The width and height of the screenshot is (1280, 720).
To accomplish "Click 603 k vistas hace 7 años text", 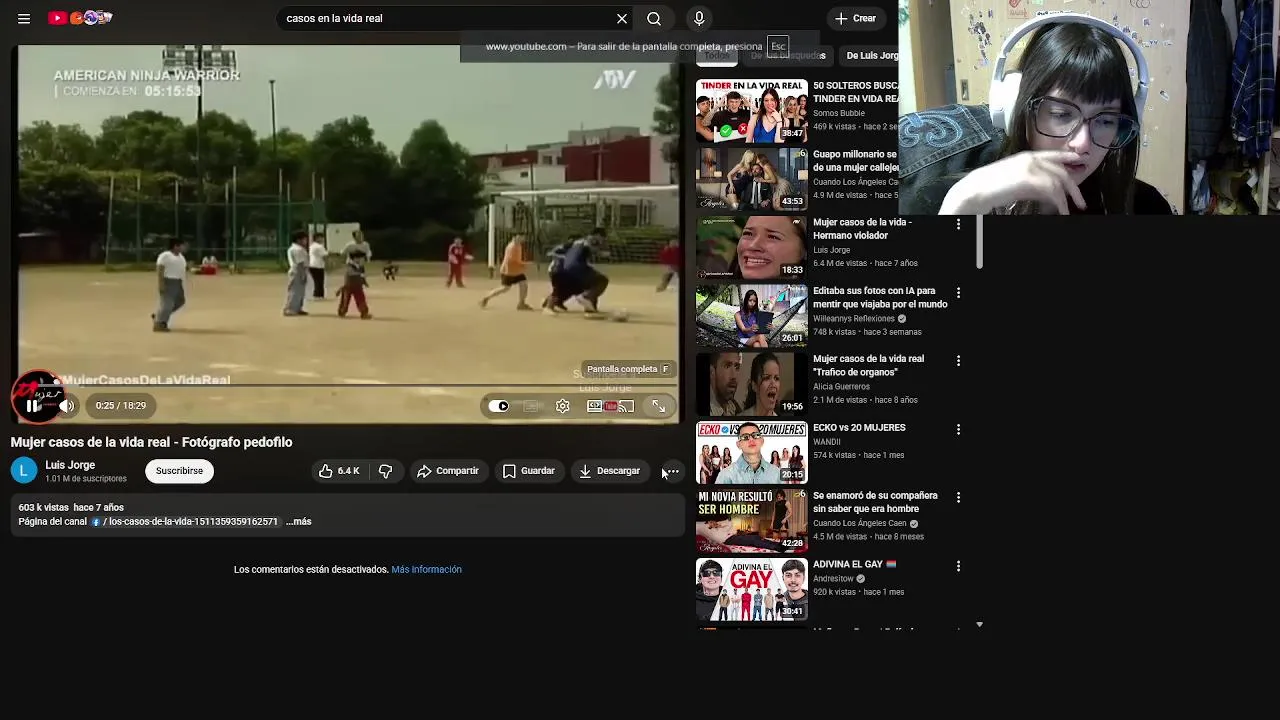I will 71,508.
